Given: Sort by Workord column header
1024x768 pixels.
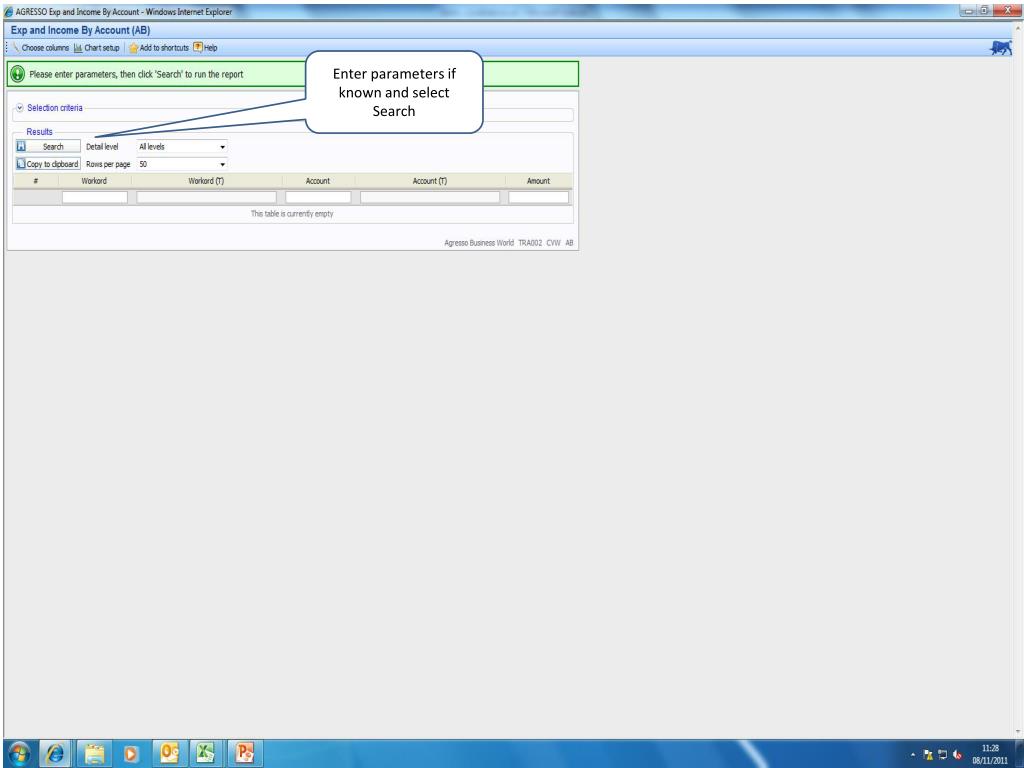Looking at the screenshot, I should coord(94,181).
